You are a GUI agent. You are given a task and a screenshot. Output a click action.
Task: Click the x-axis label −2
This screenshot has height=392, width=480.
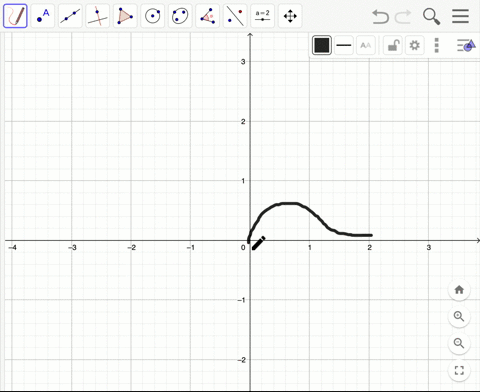[x=131, y=248]
